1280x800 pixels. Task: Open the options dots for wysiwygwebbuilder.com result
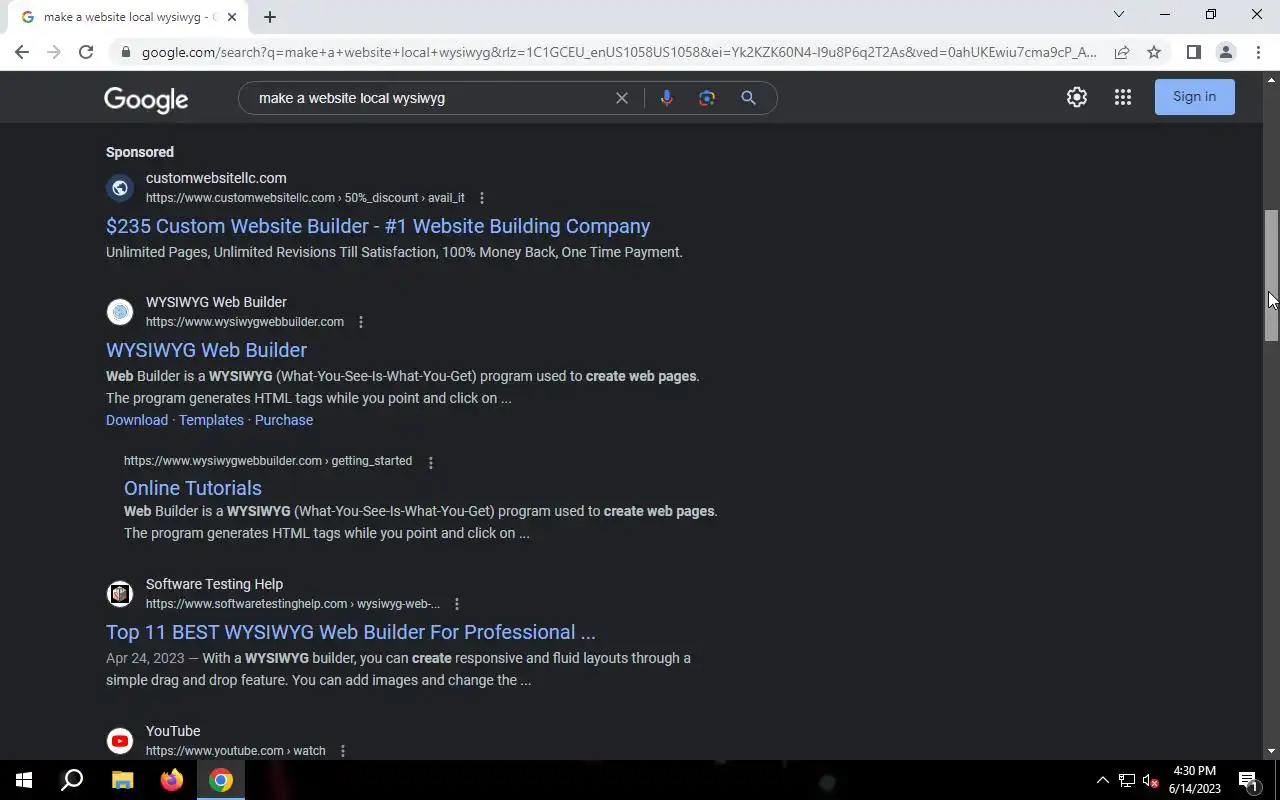click(x=361, y=322)
